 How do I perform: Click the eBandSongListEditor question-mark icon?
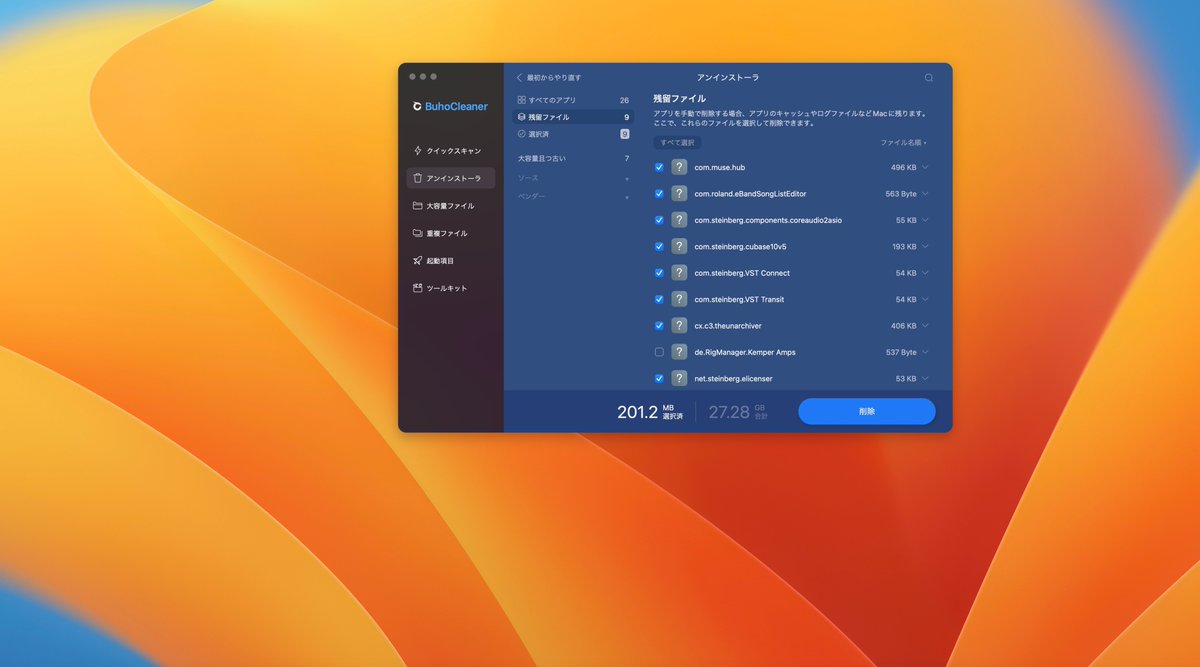(x=679, y=194)
